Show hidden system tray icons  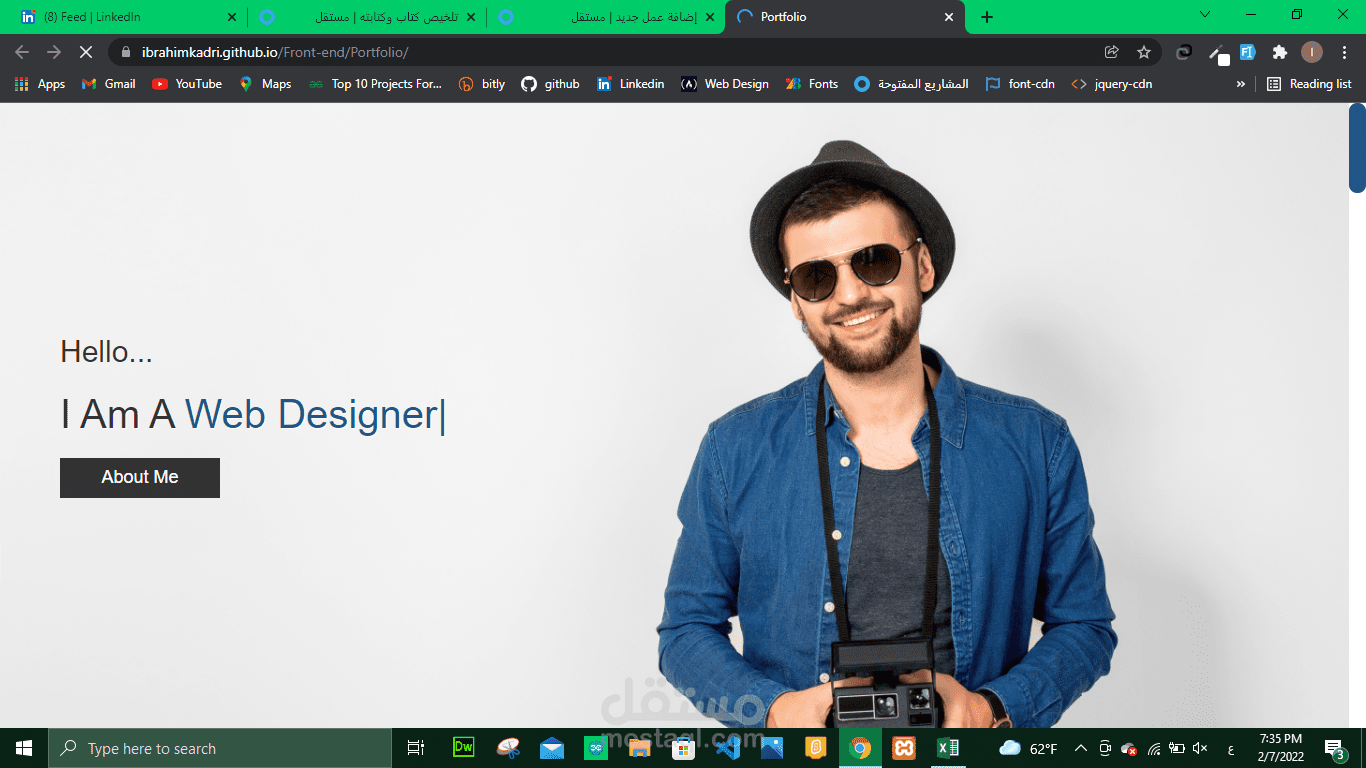[1081, 748]
